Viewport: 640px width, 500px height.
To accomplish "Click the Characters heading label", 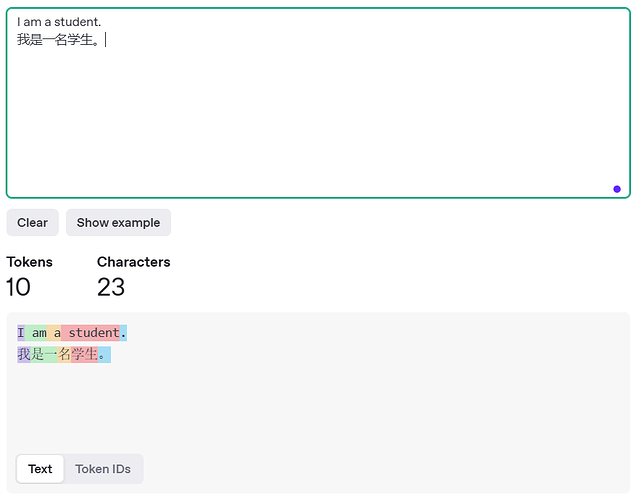I will click(x=133, y=262).
